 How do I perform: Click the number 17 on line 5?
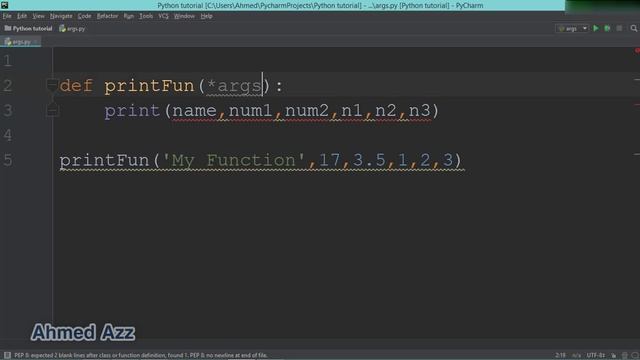[329, 160]
